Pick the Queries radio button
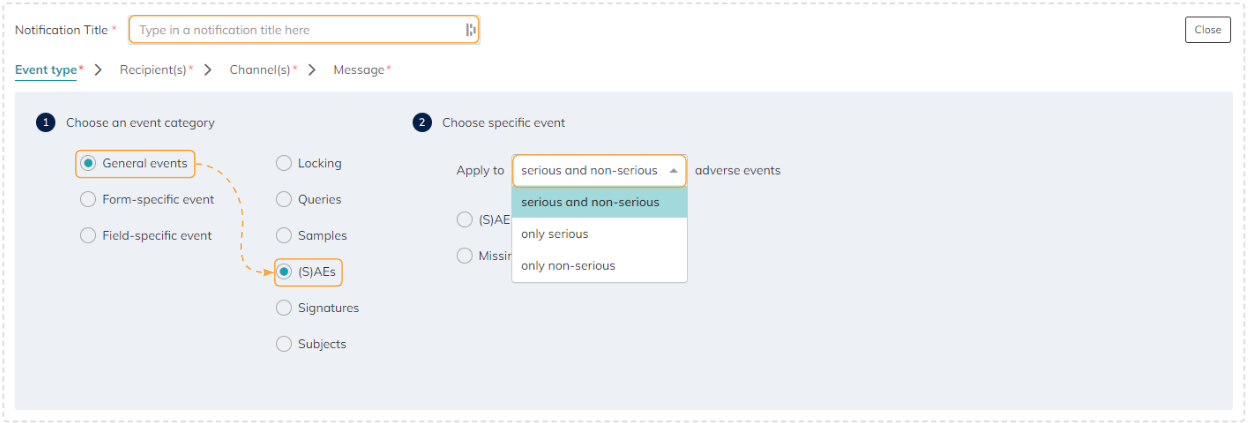Screen dimensions: 1248x423 pyautogui.click(x=284, y=199)
